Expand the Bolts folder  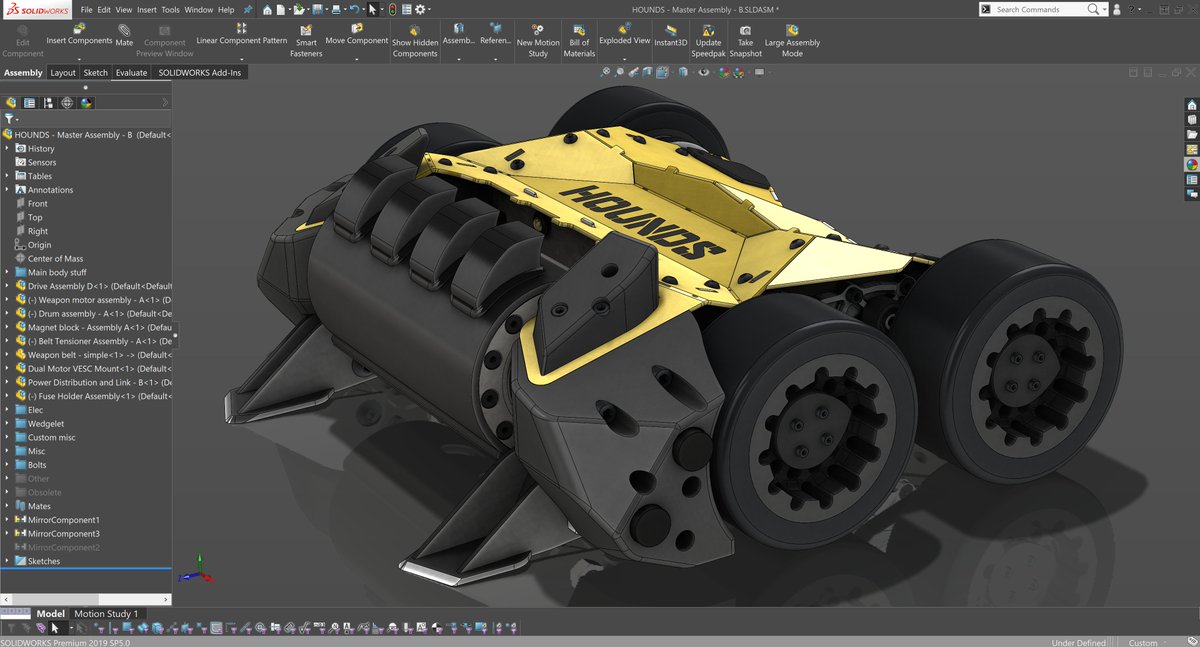[x=7, y=465]
